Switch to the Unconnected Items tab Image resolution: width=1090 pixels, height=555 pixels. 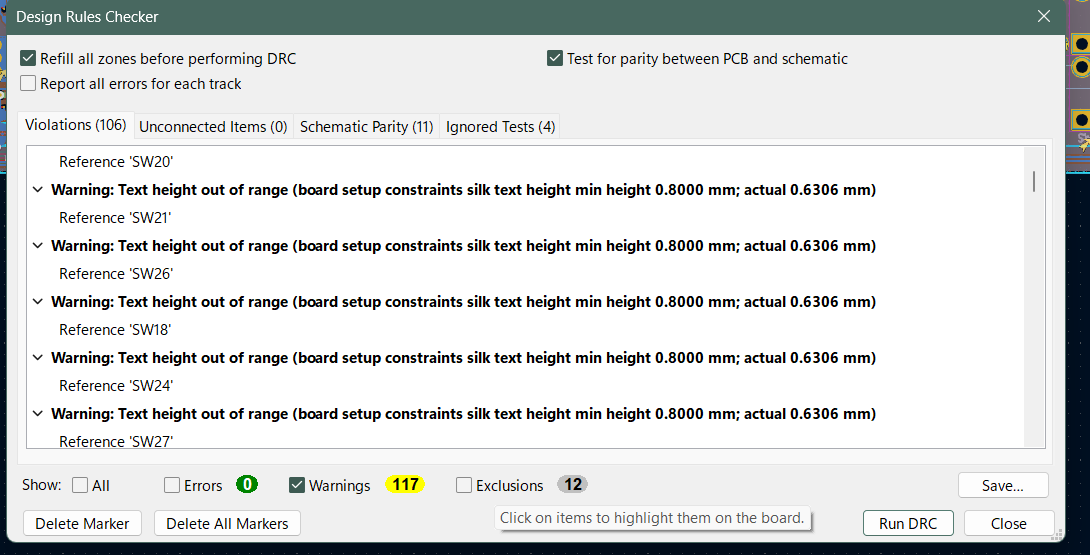pyautogui.click(x=213, y=127)
